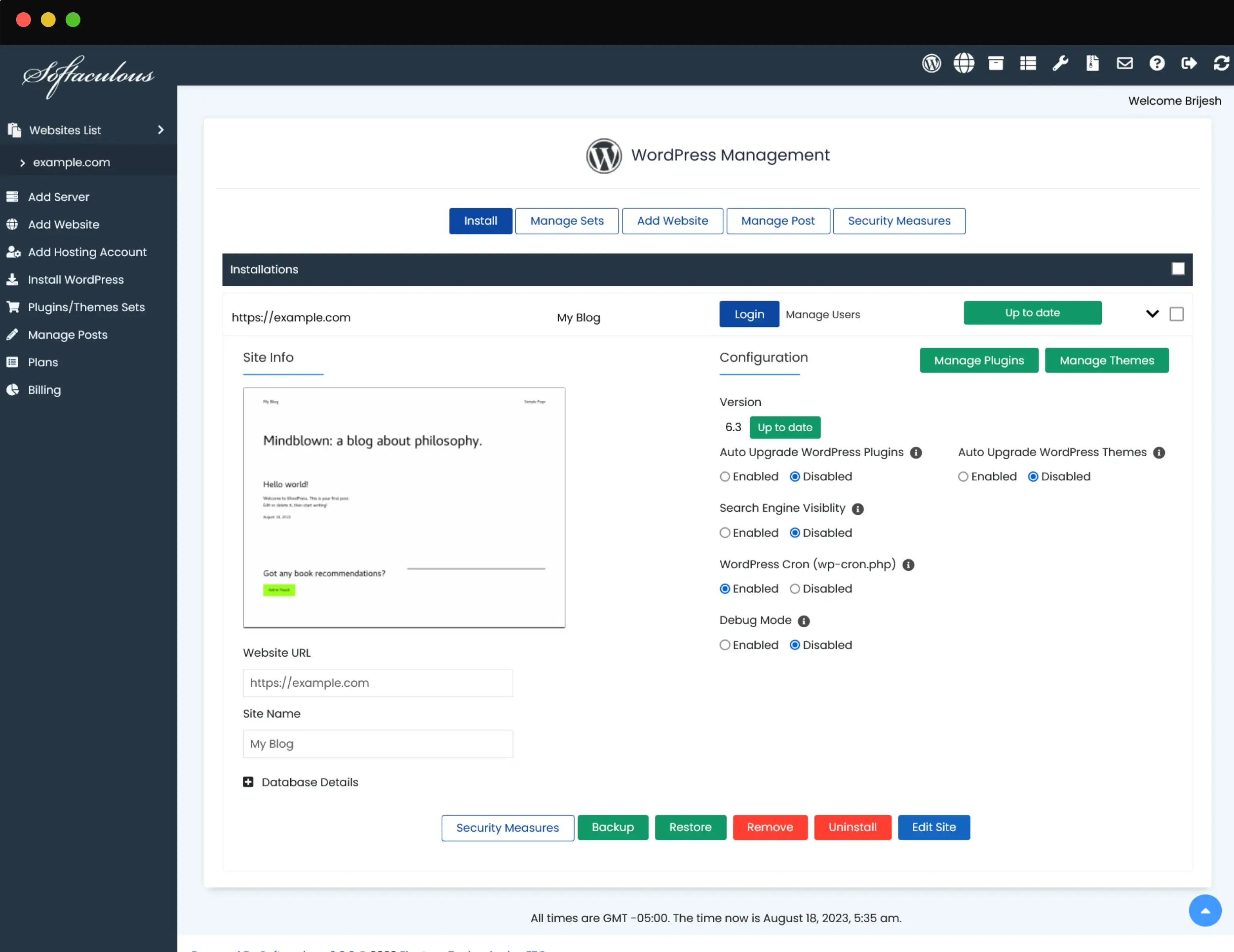Click the refresh sync icon

[x=1221, y=63]
